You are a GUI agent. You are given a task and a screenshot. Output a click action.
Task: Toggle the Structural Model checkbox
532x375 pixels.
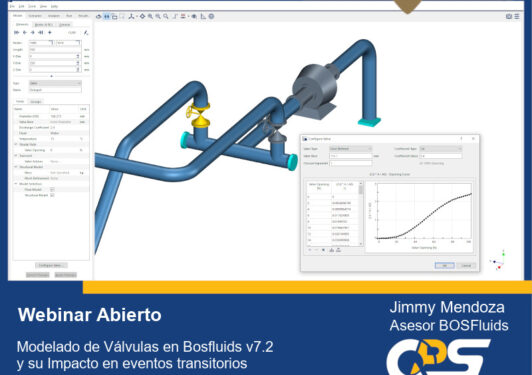pyautogui.click(x=52, y=195)
